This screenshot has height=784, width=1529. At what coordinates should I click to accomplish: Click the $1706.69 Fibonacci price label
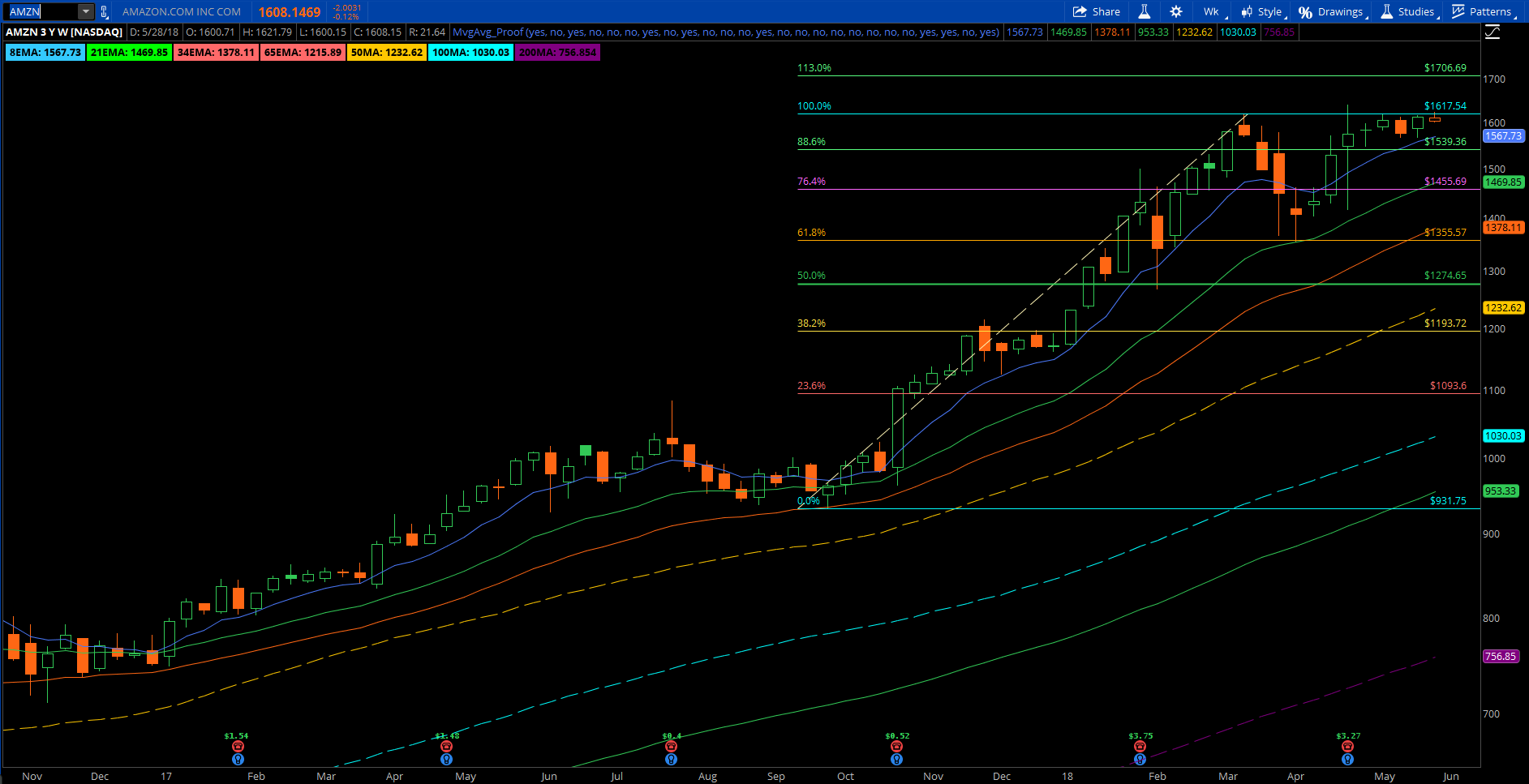point(1445,68)
